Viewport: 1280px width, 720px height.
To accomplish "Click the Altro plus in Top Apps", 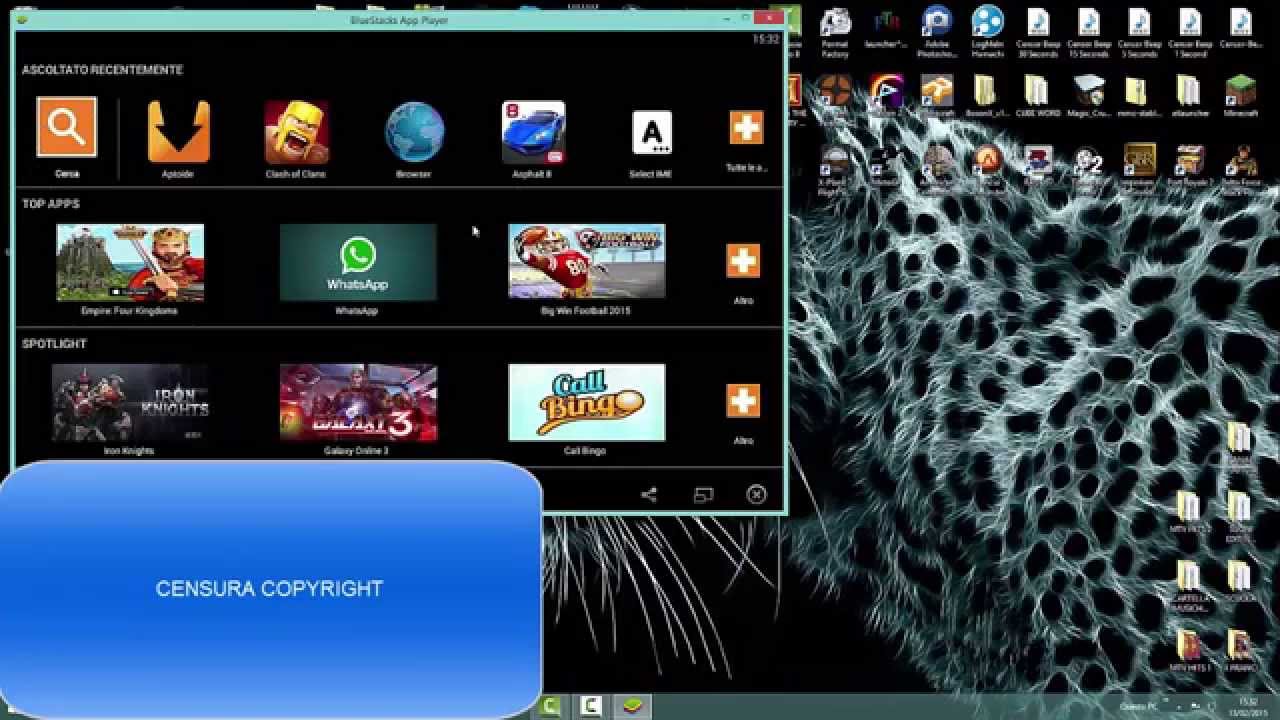I will pos(743,261).
